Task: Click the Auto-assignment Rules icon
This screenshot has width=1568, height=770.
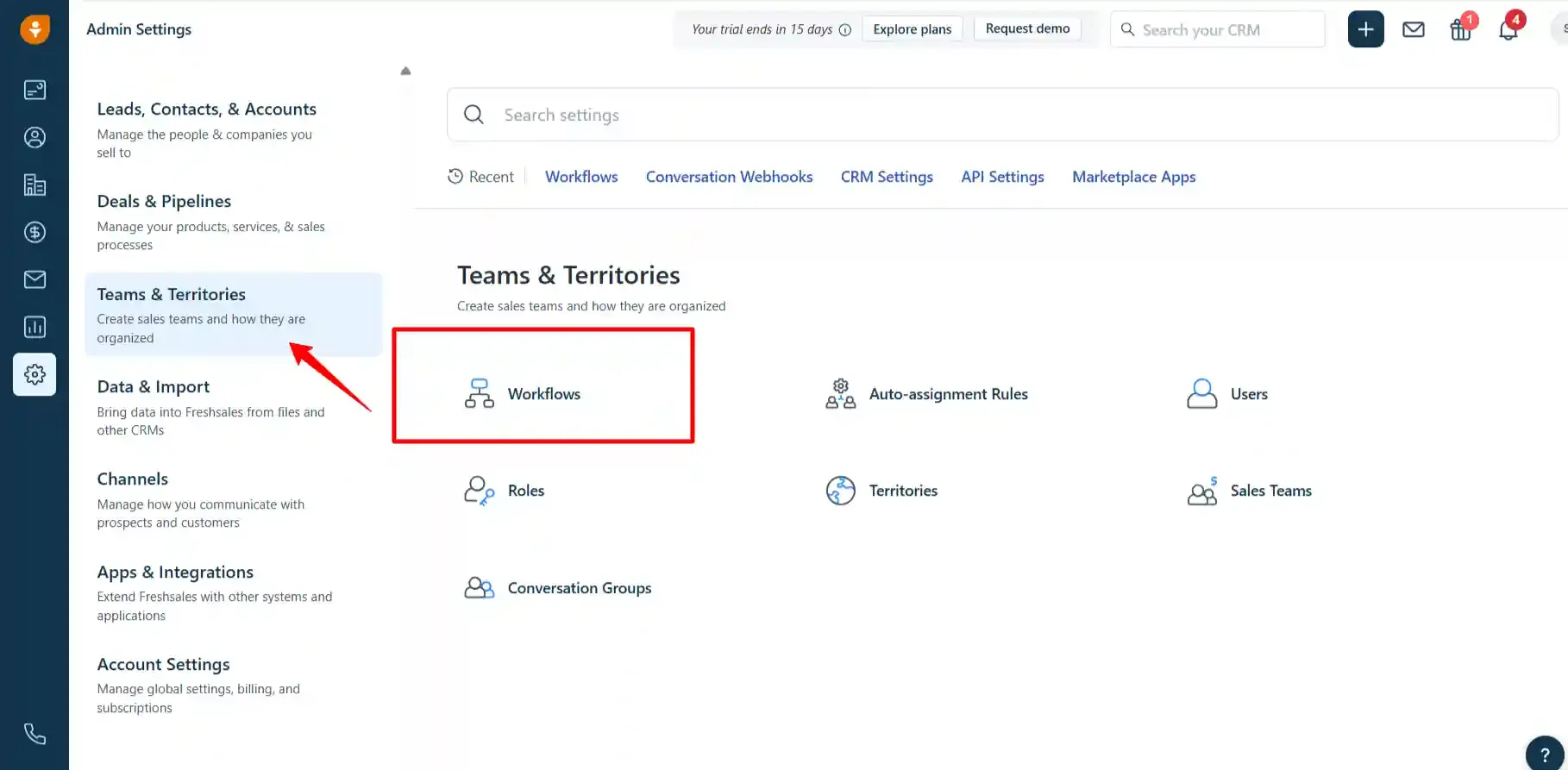Action: point(841,393)
